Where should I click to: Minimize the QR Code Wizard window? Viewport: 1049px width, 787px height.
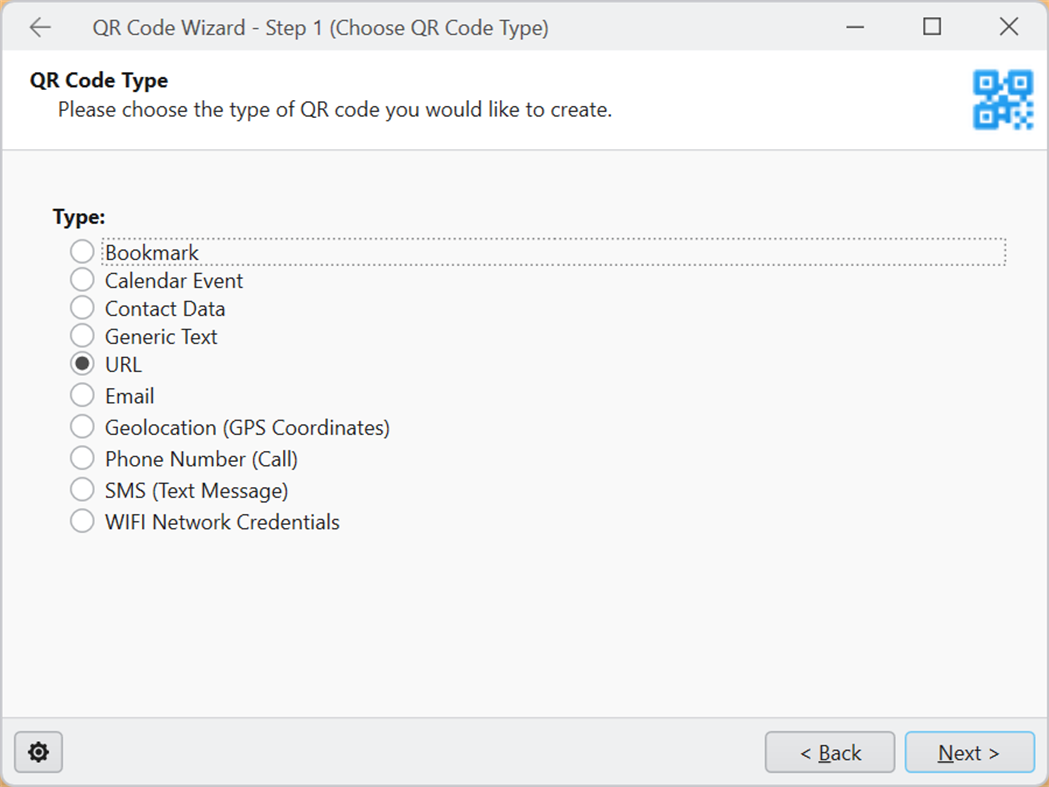(856, 27)
